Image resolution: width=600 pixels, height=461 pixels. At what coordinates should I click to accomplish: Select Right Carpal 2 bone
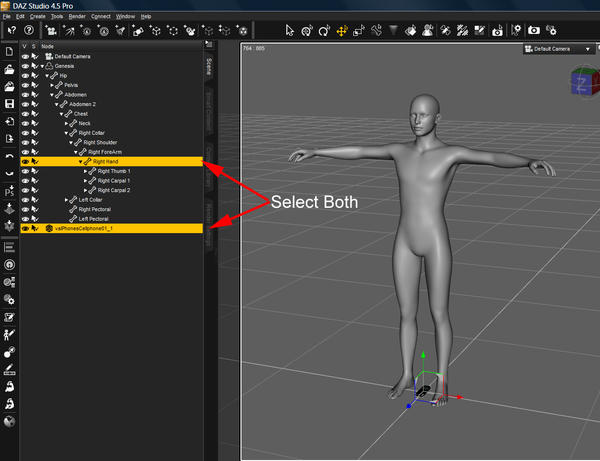(x=114, y=190)
